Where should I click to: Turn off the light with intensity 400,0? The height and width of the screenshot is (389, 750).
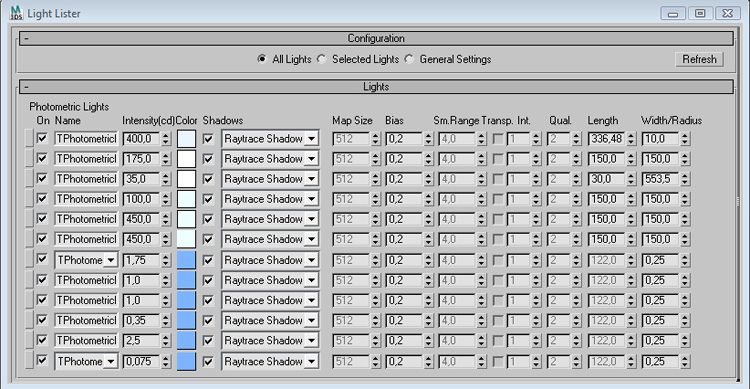(43, 139)
